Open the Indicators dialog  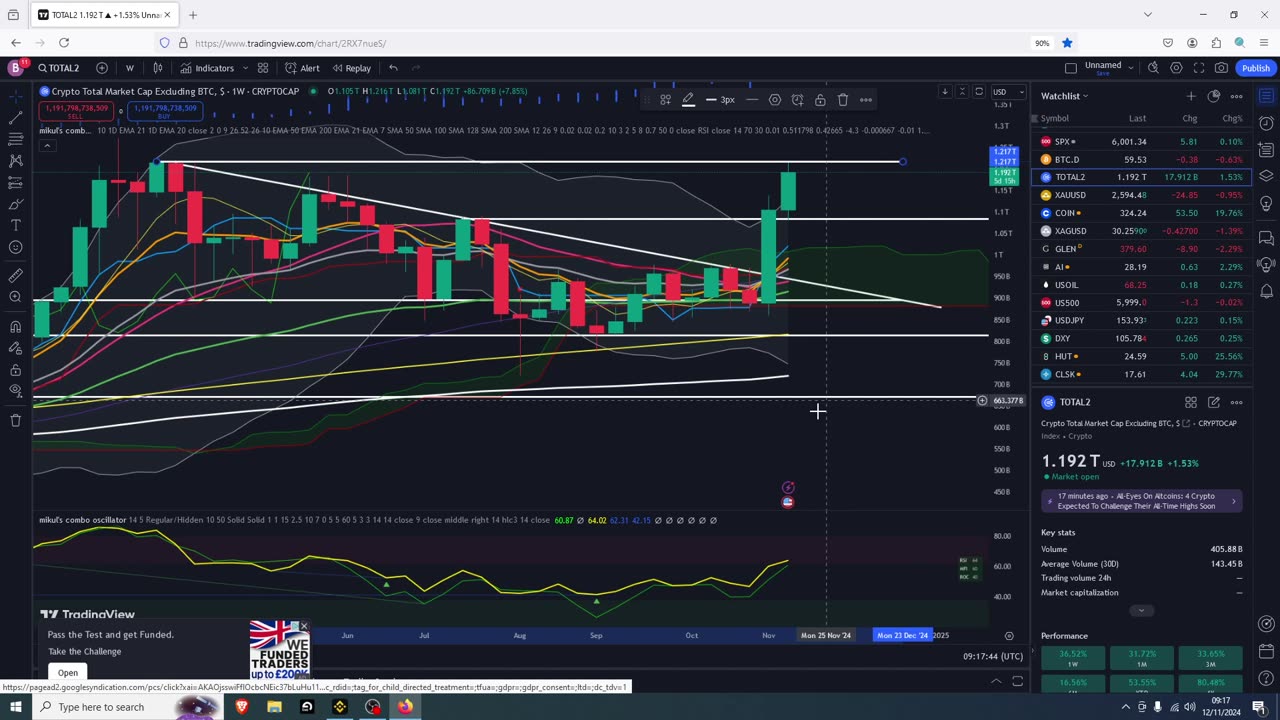coord(207,68)
